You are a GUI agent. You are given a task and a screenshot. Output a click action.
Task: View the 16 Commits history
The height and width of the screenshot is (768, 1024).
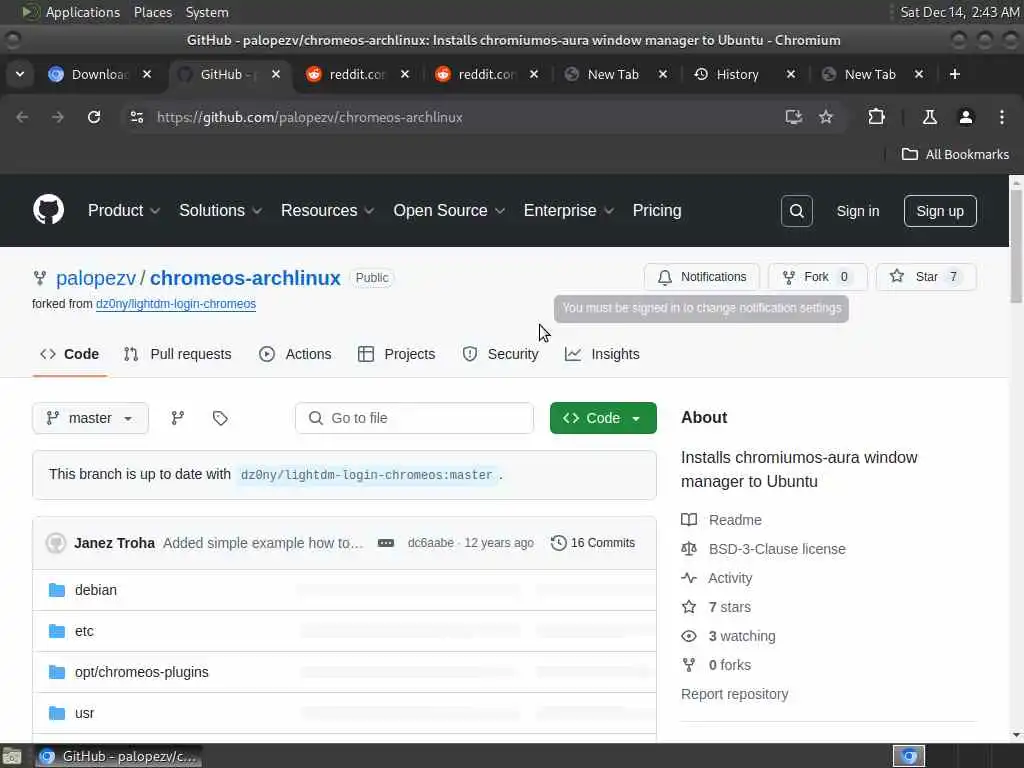593,543
